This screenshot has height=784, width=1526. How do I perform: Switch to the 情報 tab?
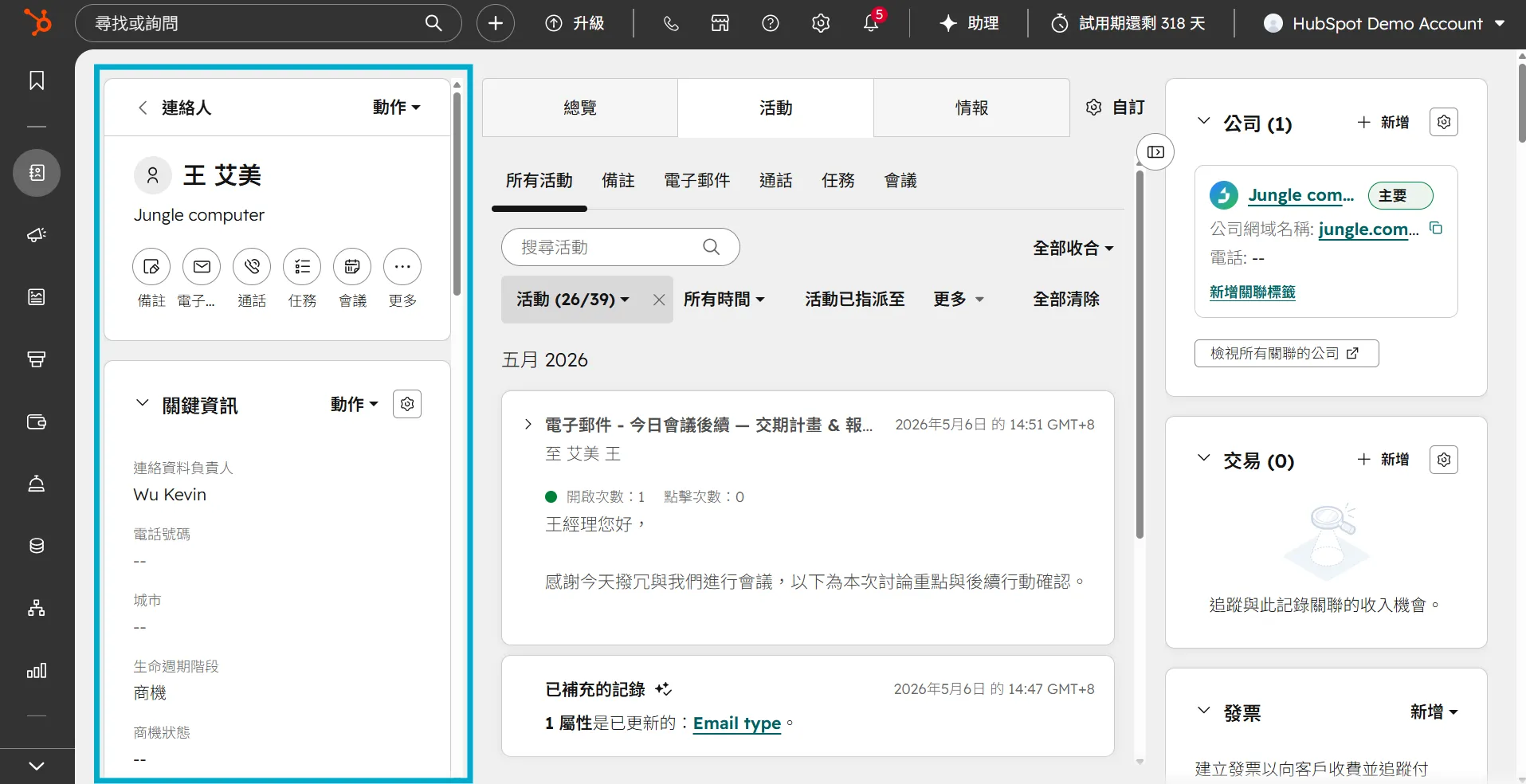pyautogui.click(x=971, y=108)
